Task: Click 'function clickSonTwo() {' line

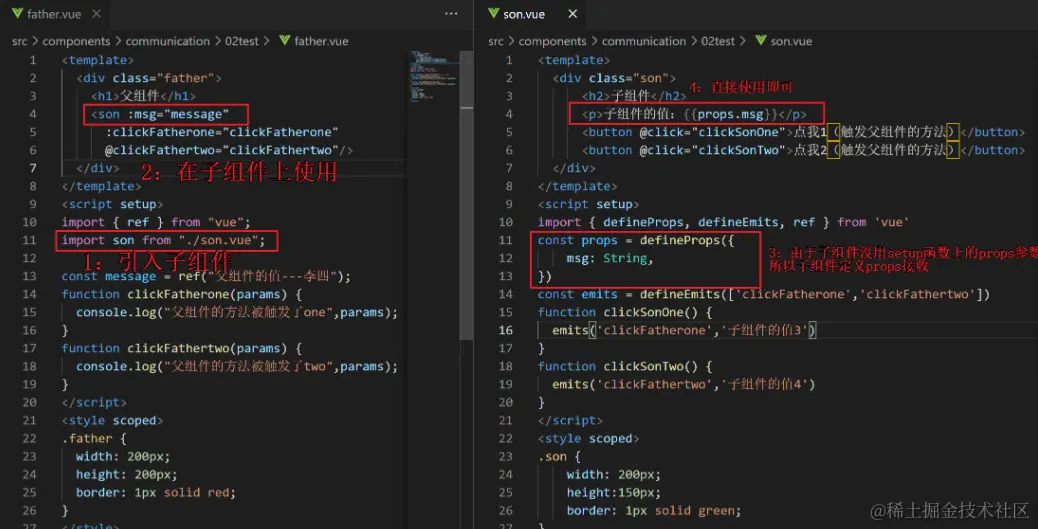Action: point(625,366)
